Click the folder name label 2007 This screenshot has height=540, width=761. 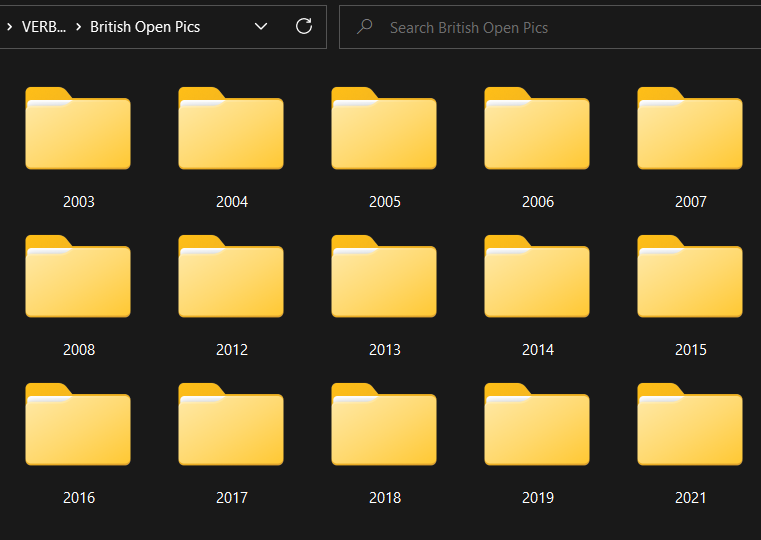691,201
